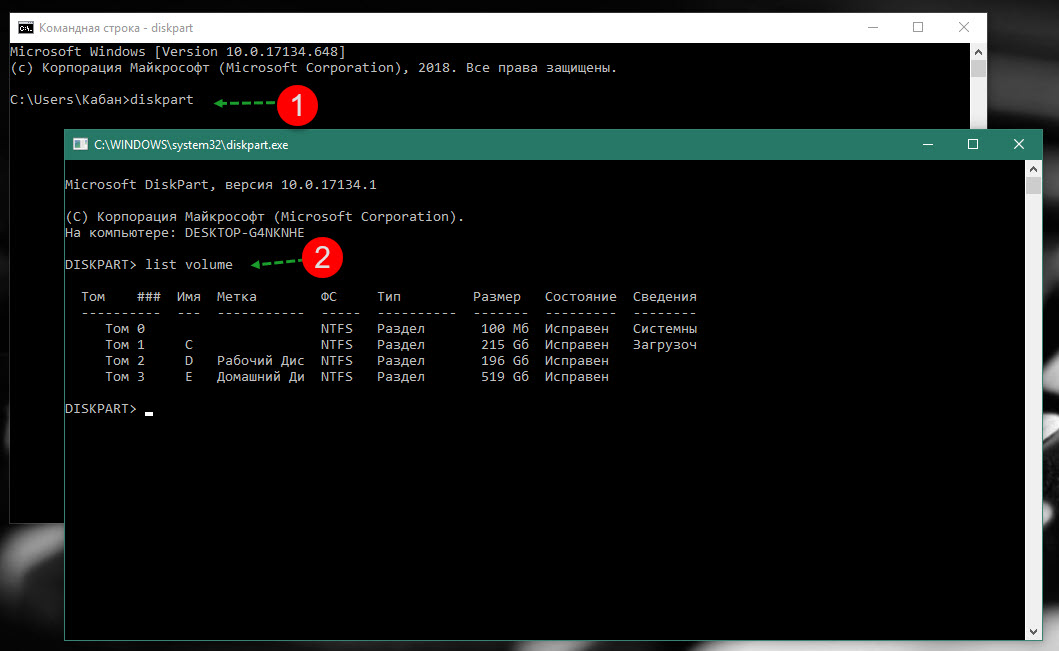Maximize the Командная строка window

[918, 28]
